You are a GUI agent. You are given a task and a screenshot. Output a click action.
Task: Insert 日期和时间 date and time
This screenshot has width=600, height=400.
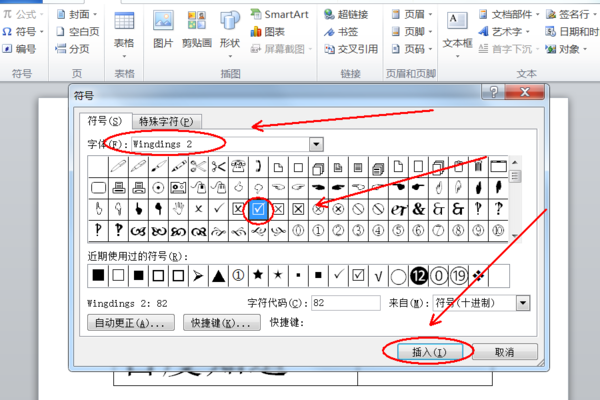572,31
